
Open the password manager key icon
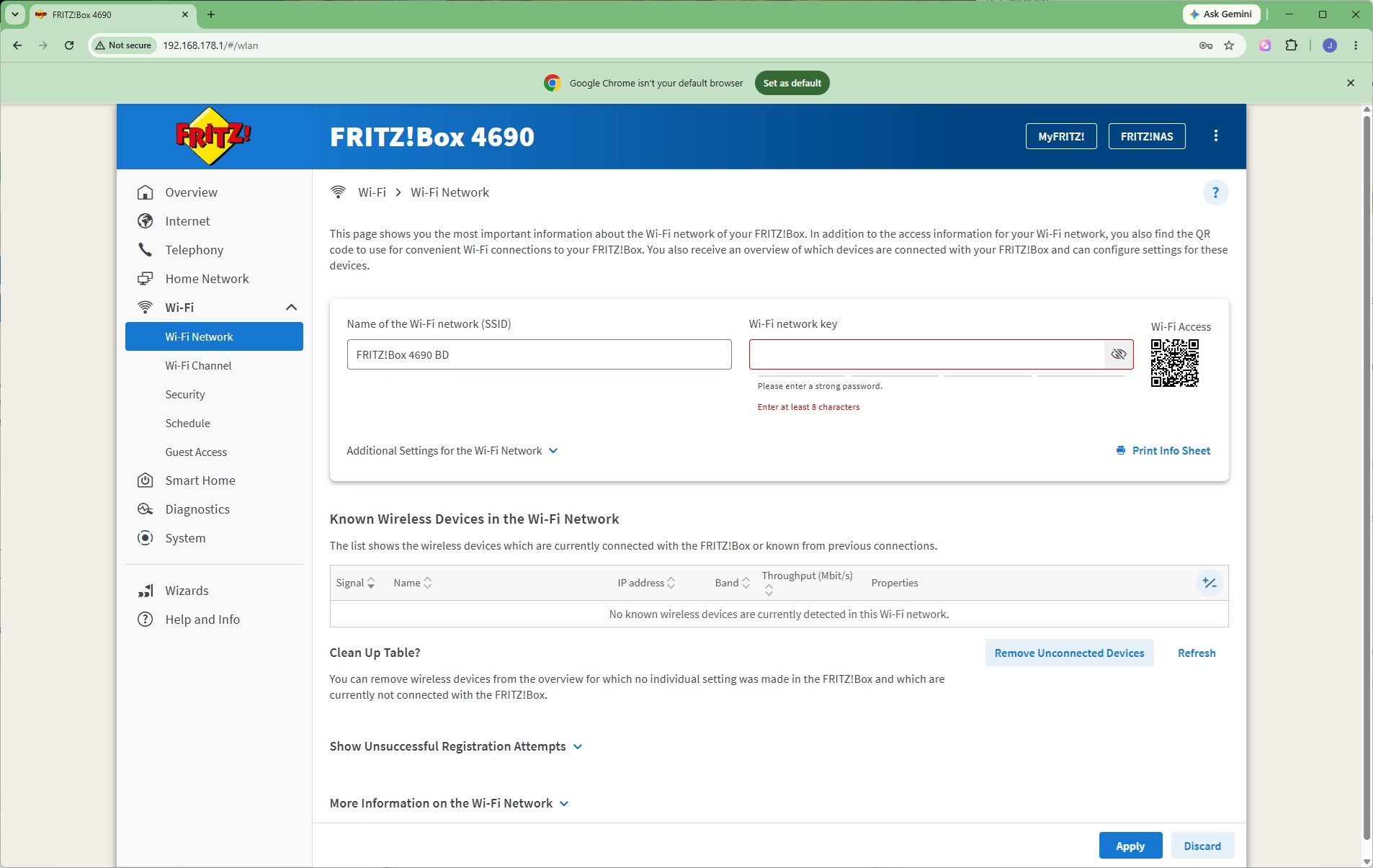(x=1206, y=45)
